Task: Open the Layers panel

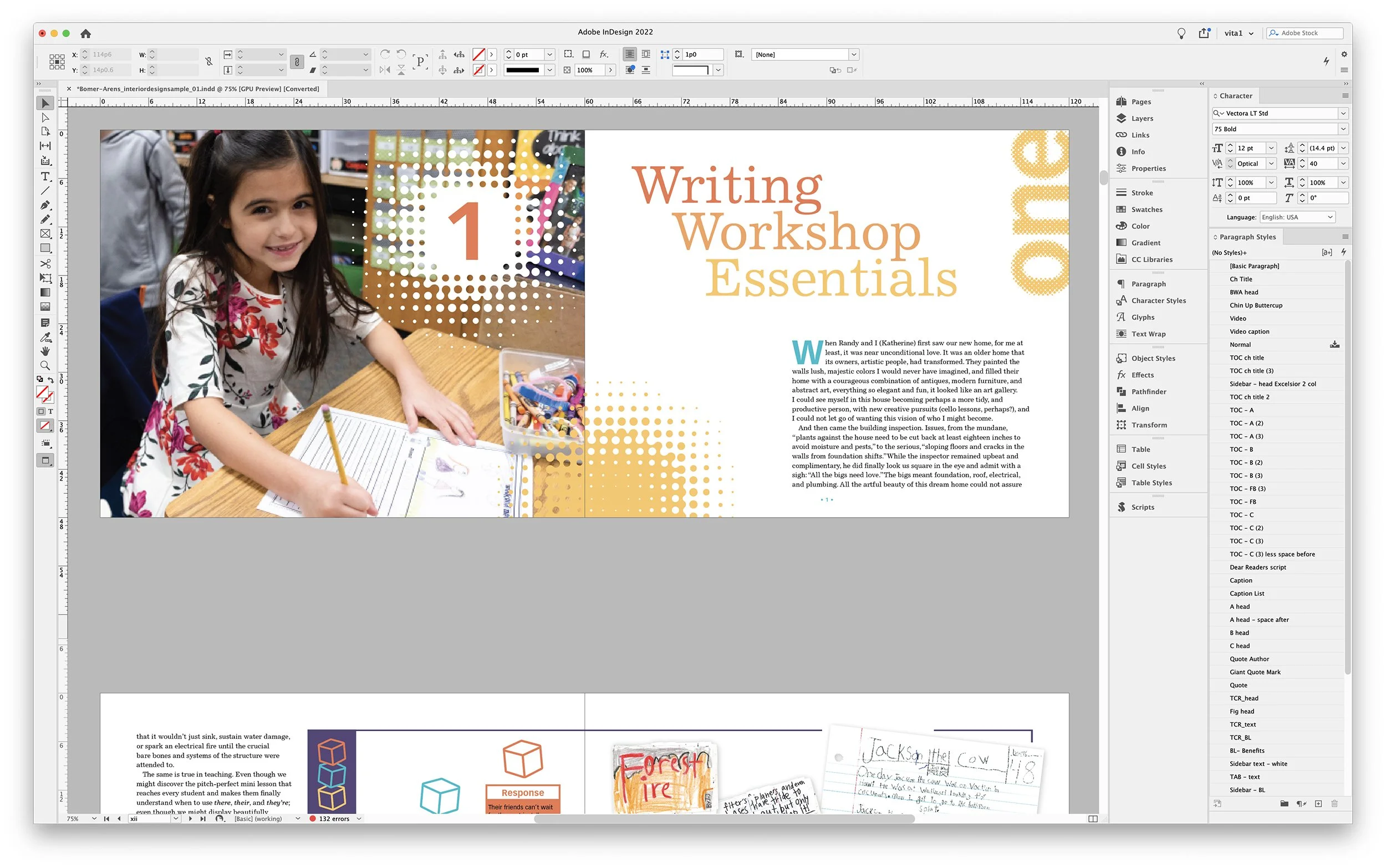Action: [x=1142, y=118]
